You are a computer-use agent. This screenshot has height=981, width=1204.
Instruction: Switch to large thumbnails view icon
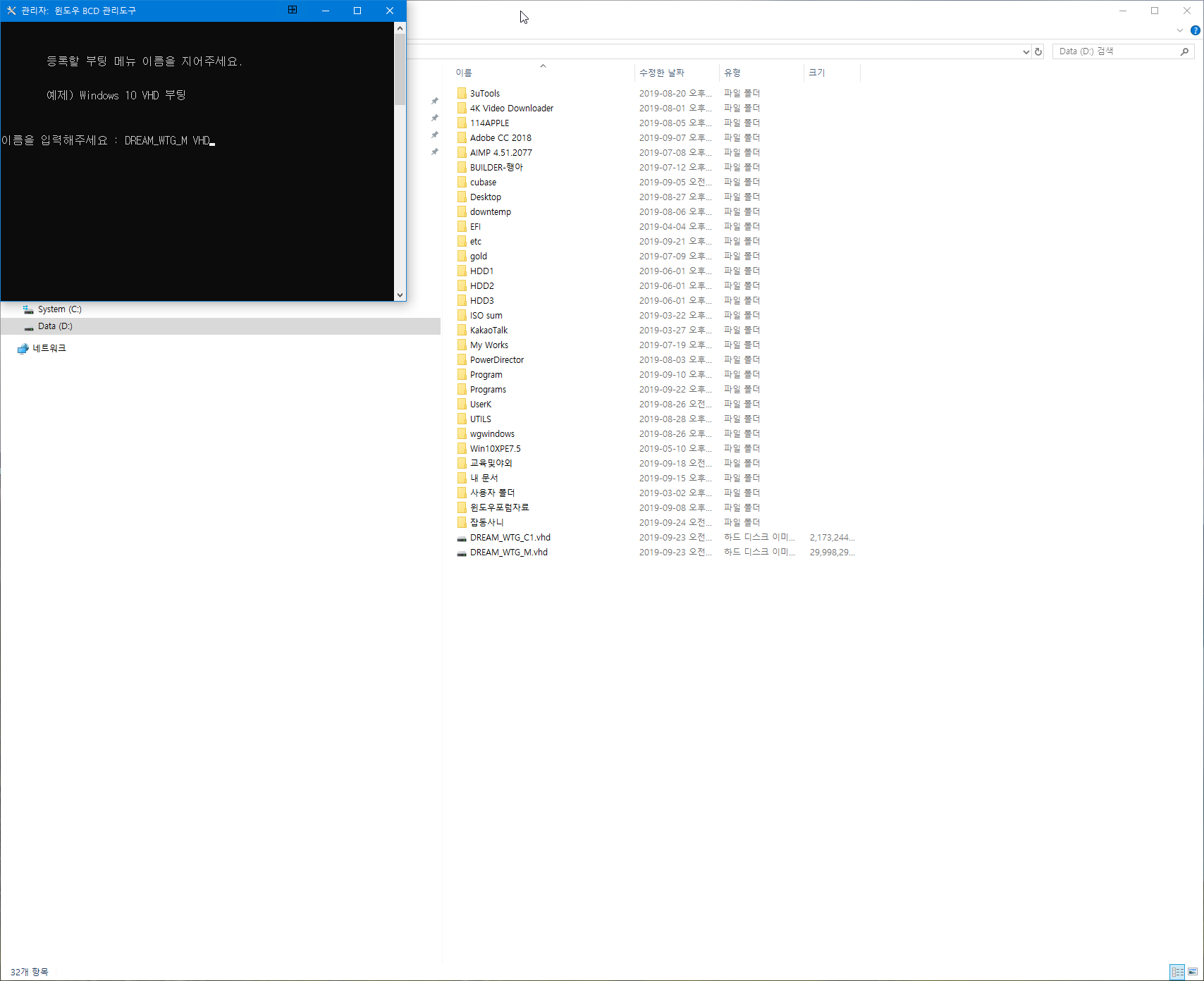click(x=1193, y=972)
